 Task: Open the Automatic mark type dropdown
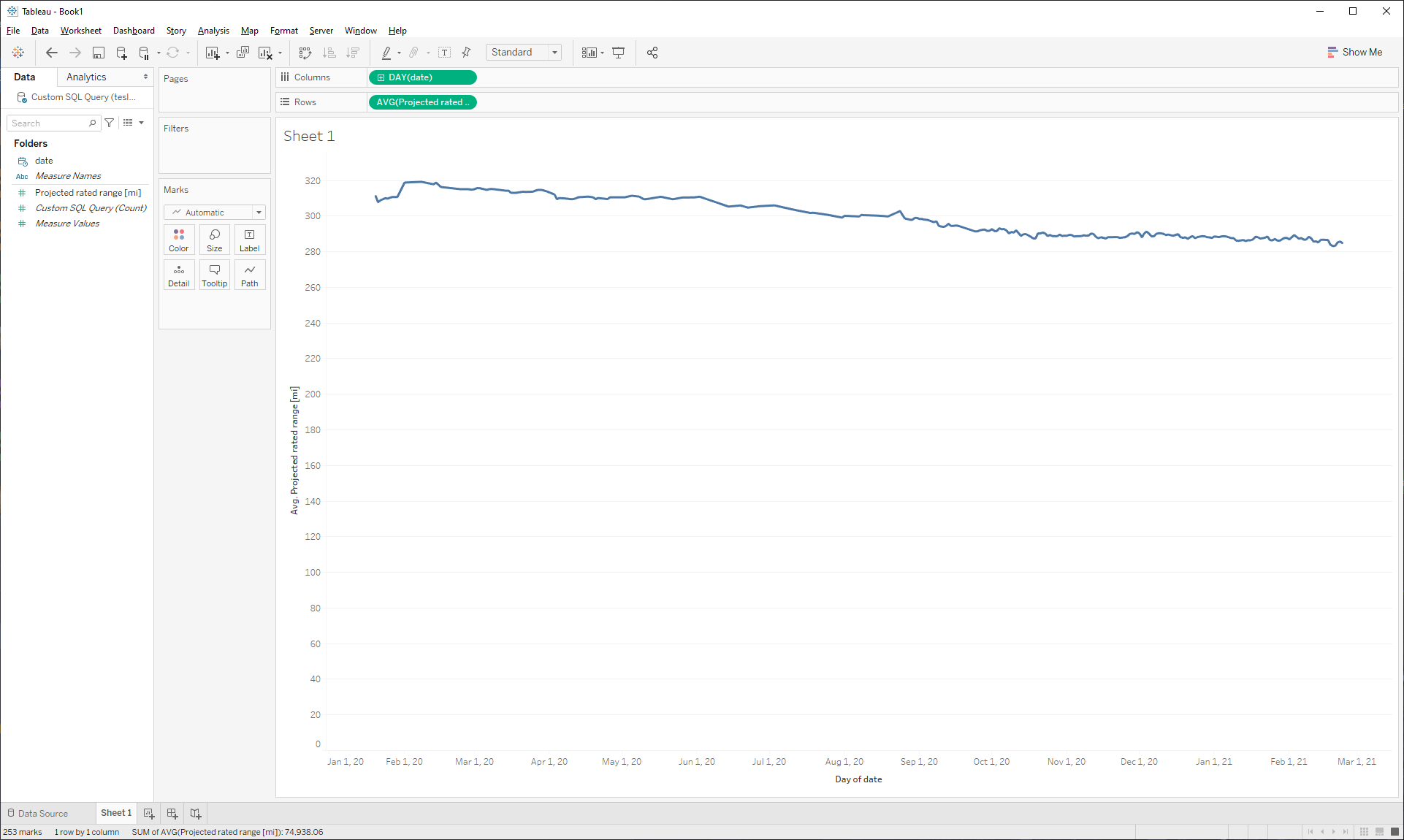259,212
